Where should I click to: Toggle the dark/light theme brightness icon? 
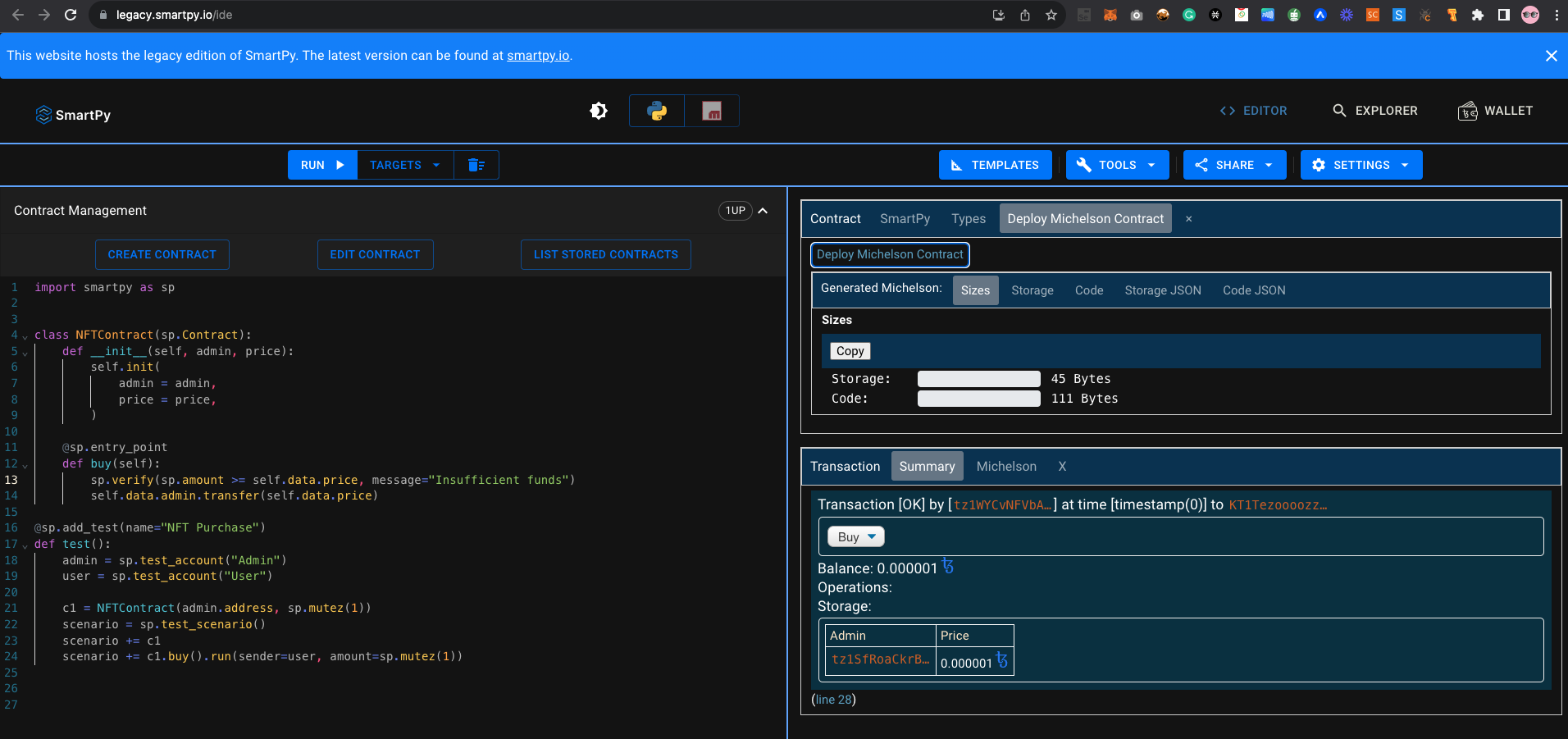599,111
